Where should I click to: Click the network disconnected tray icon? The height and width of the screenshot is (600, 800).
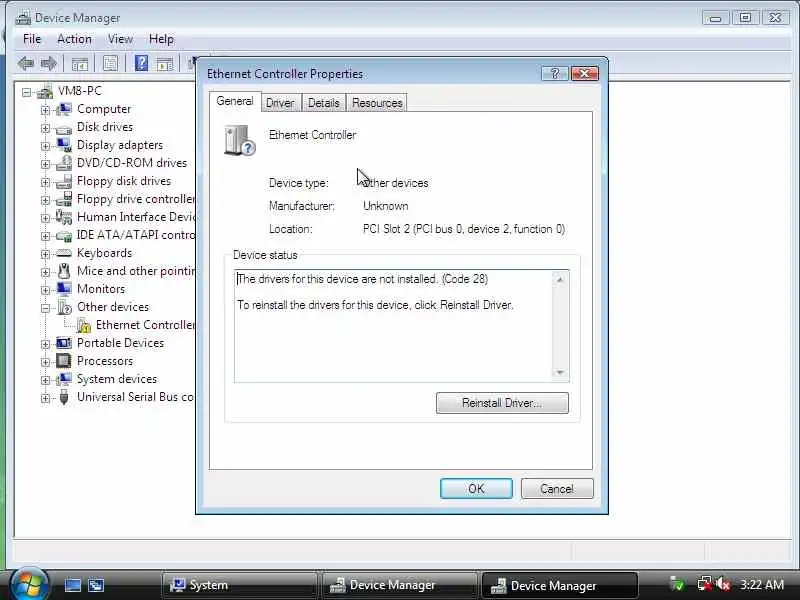[x=705, y=584]
